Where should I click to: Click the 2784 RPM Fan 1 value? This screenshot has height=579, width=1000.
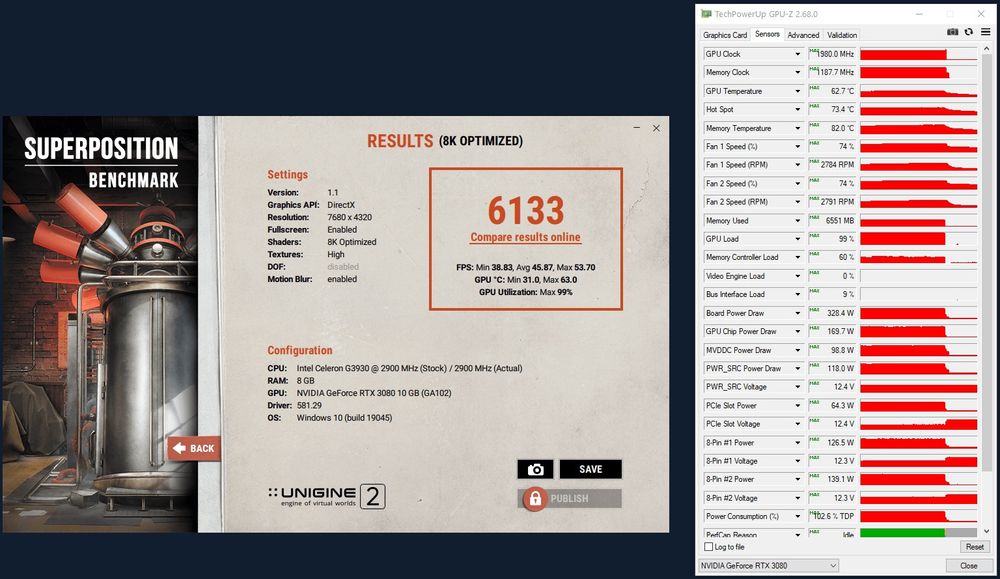[837, 165]
